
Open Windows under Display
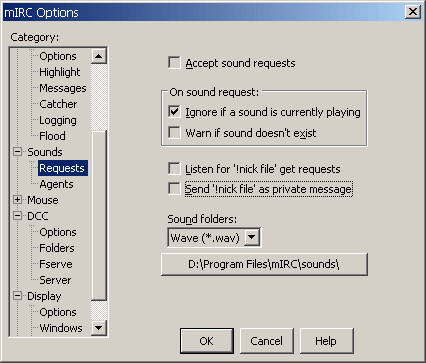[x=61, y=328]
